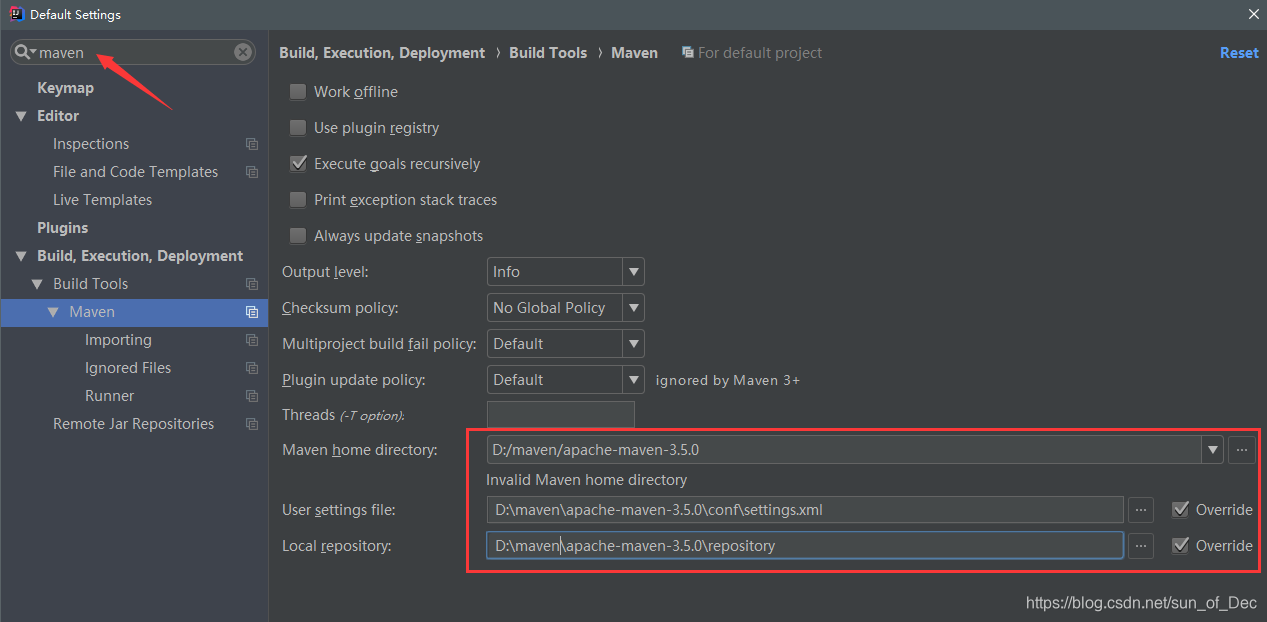
Task: Click the Reset link
Action: pos(1239,53)
